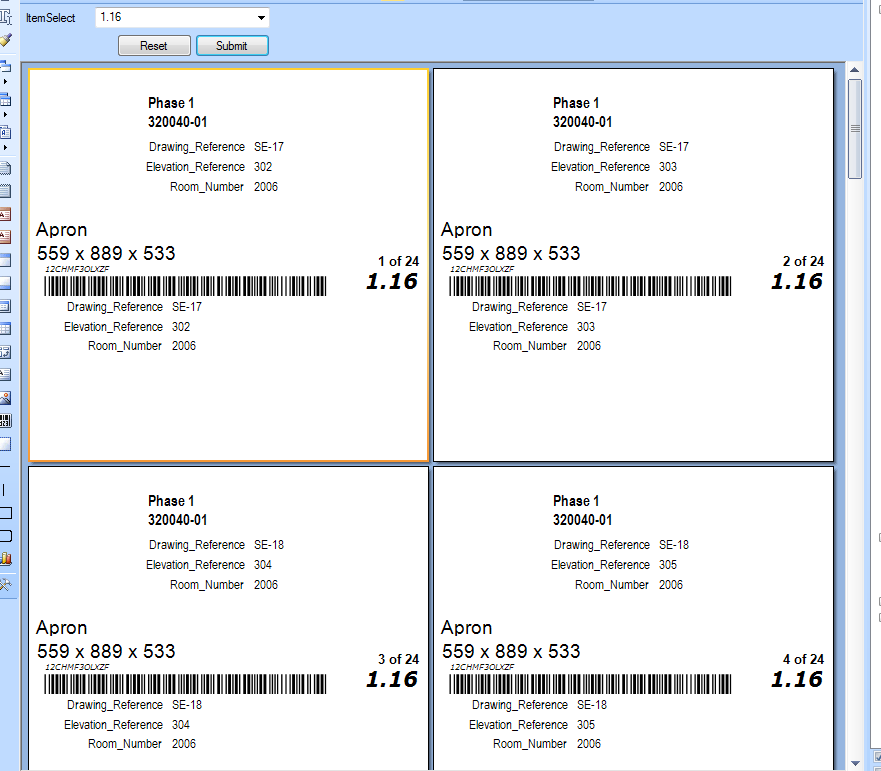Select the highlighted label card 1 of 24

229,265
